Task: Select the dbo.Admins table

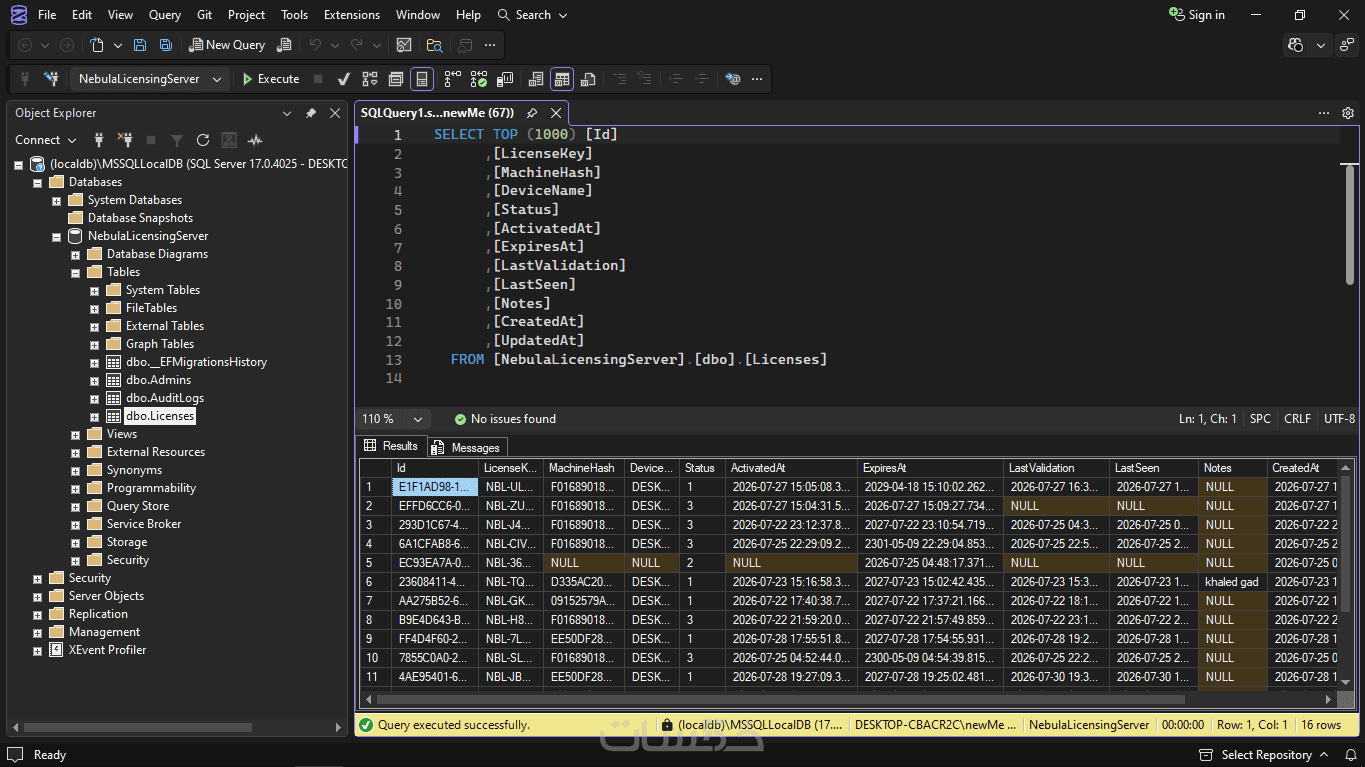Action: [x=158, y=380]
